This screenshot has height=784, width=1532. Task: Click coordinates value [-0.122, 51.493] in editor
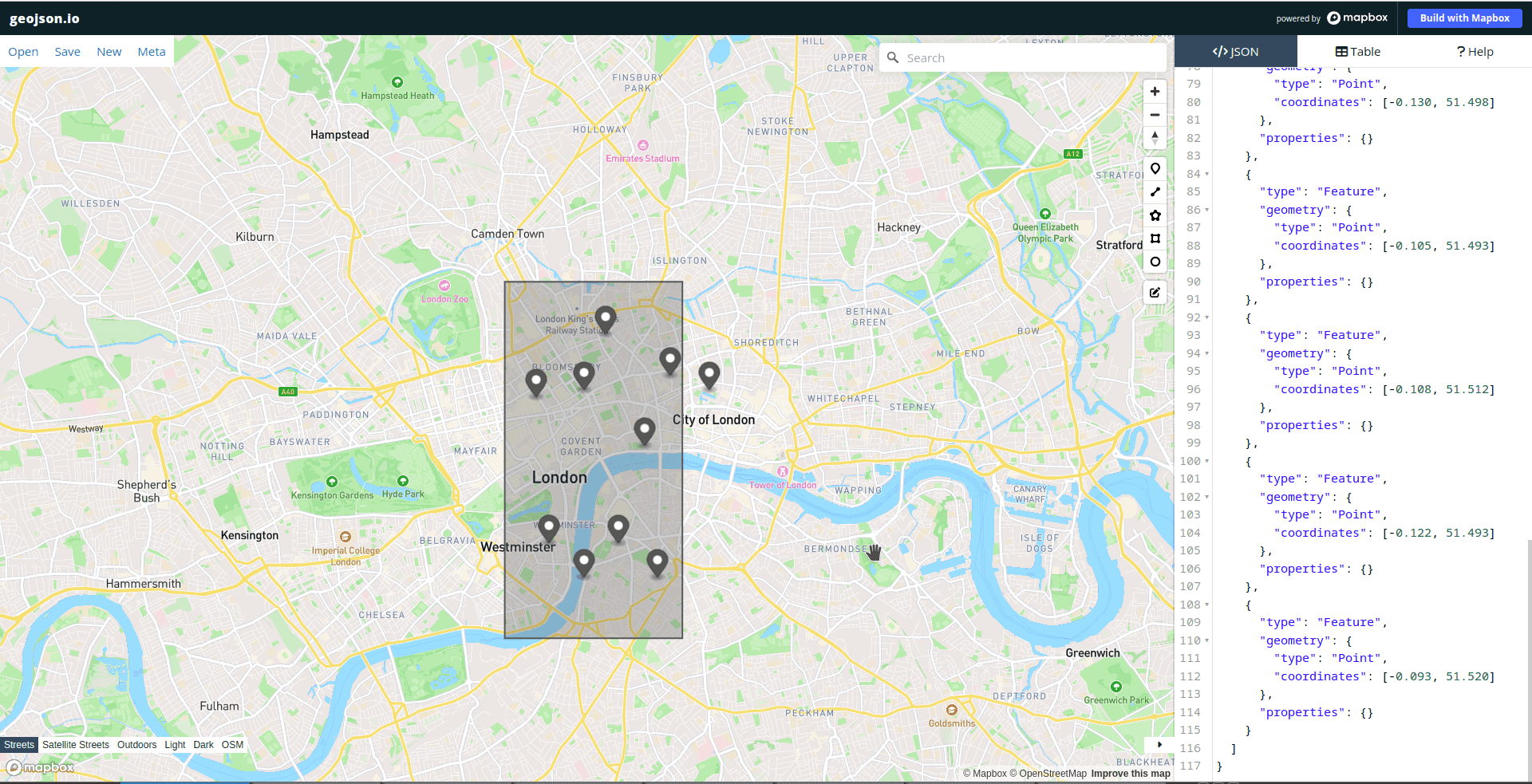[x=1439, y=533]
